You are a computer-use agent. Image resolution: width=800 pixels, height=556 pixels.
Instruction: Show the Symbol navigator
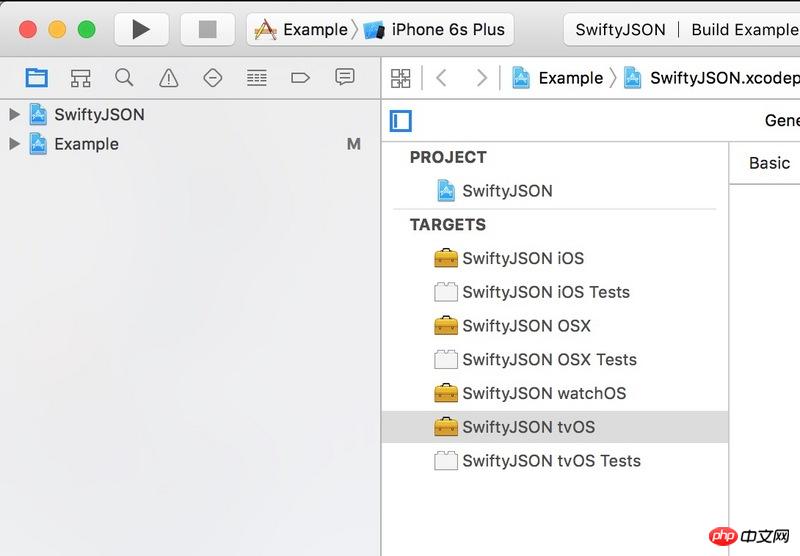pyautogui.click(x=81, y=78)
